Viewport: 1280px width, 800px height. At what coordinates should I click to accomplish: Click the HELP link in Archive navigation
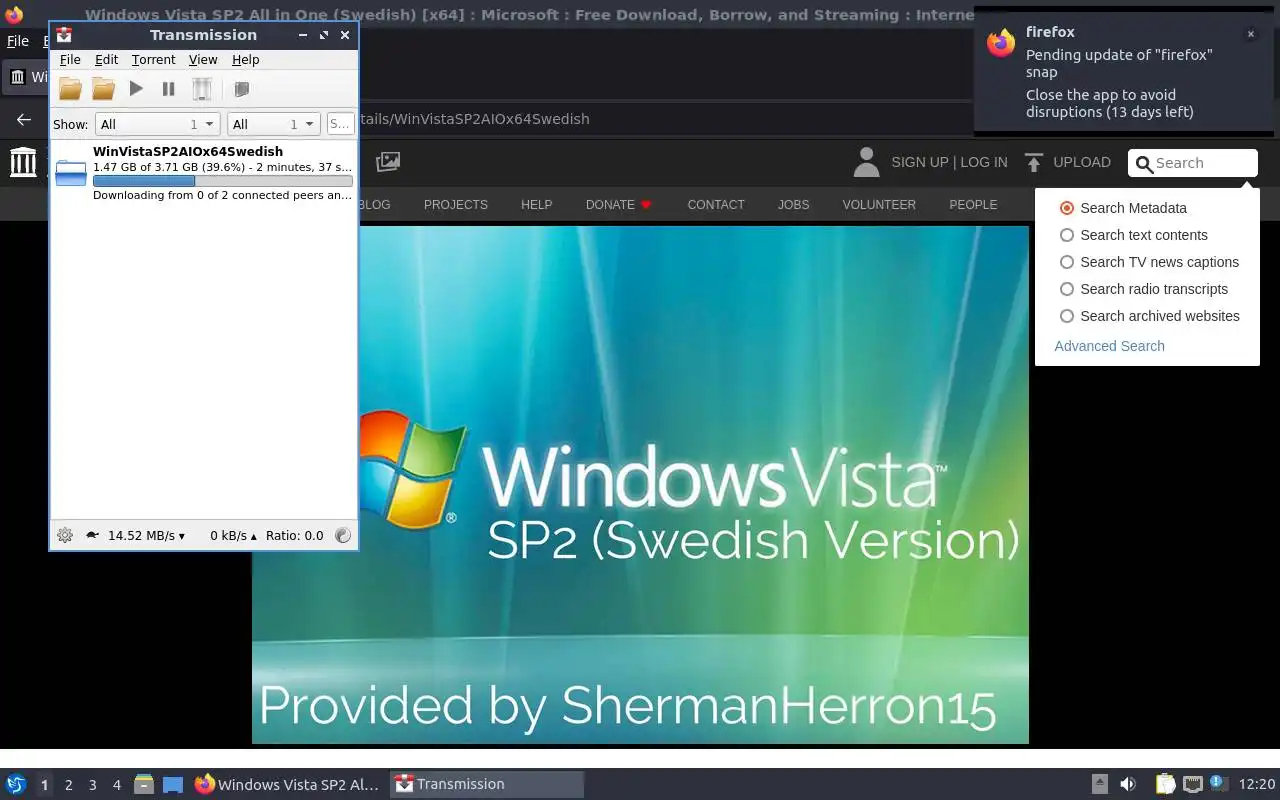pyautogui.click(x=536, y=205)
